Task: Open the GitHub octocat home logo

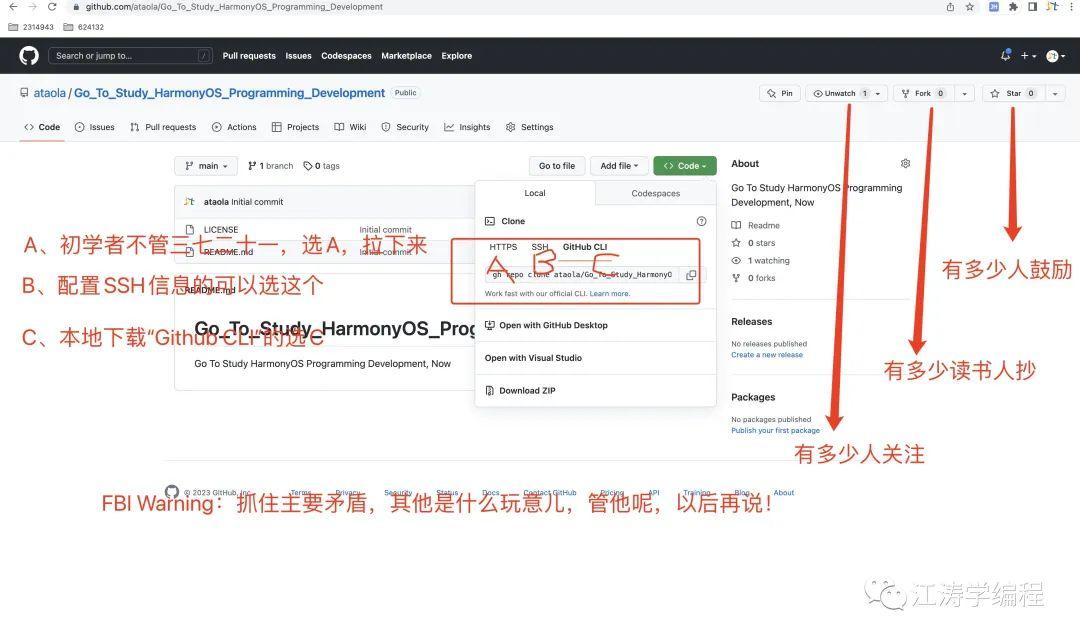Action: tap(29, 56)
